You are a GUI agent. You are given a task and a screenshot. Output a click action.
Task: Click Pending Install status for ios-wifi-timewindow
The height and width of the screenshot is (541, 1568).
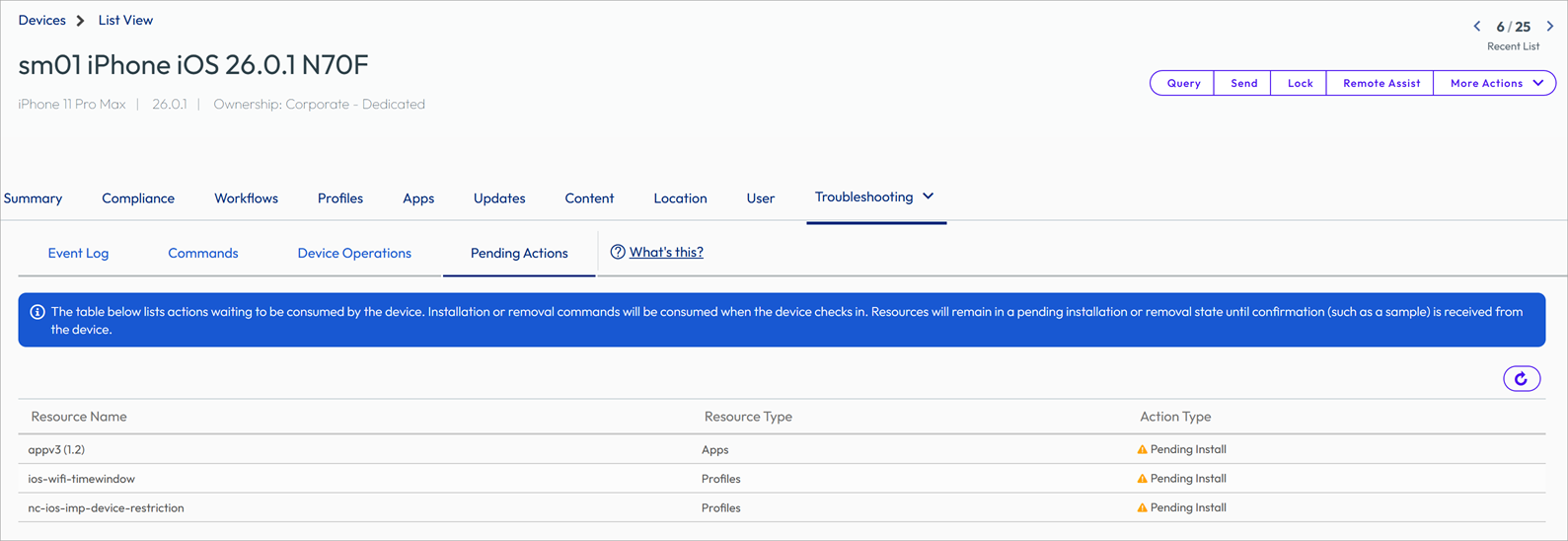(x=1188, y=479)
